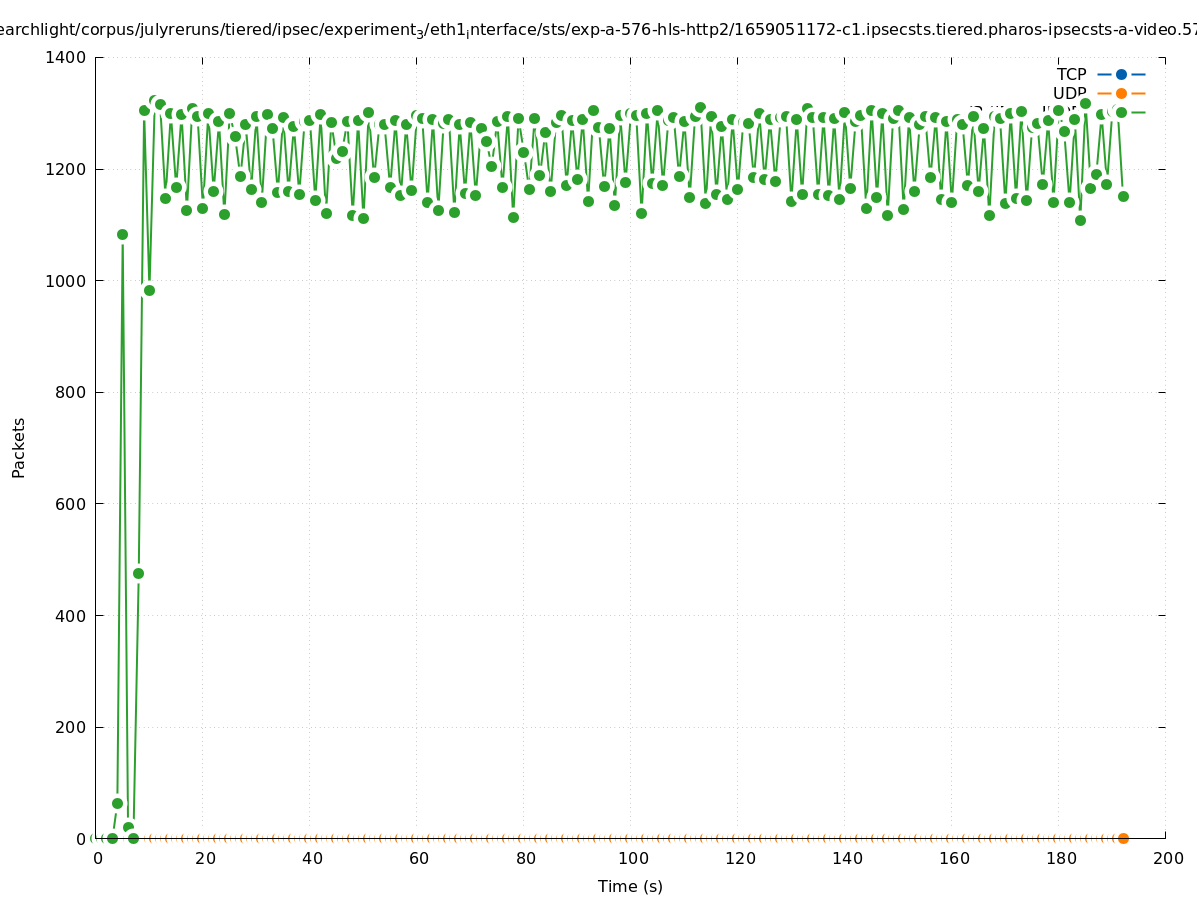Click the Time (s) x-axis label
Image resolution: width=1197 pixels, height=900 pixels.
point(630,886)
